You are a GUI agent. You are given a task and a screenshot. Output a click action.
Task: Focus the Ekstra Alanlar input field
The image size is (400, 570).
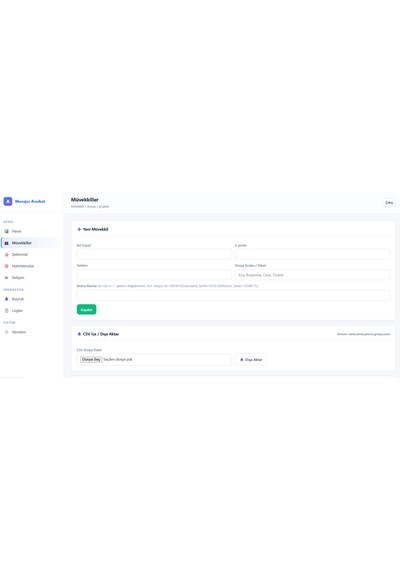coord(233,295)
